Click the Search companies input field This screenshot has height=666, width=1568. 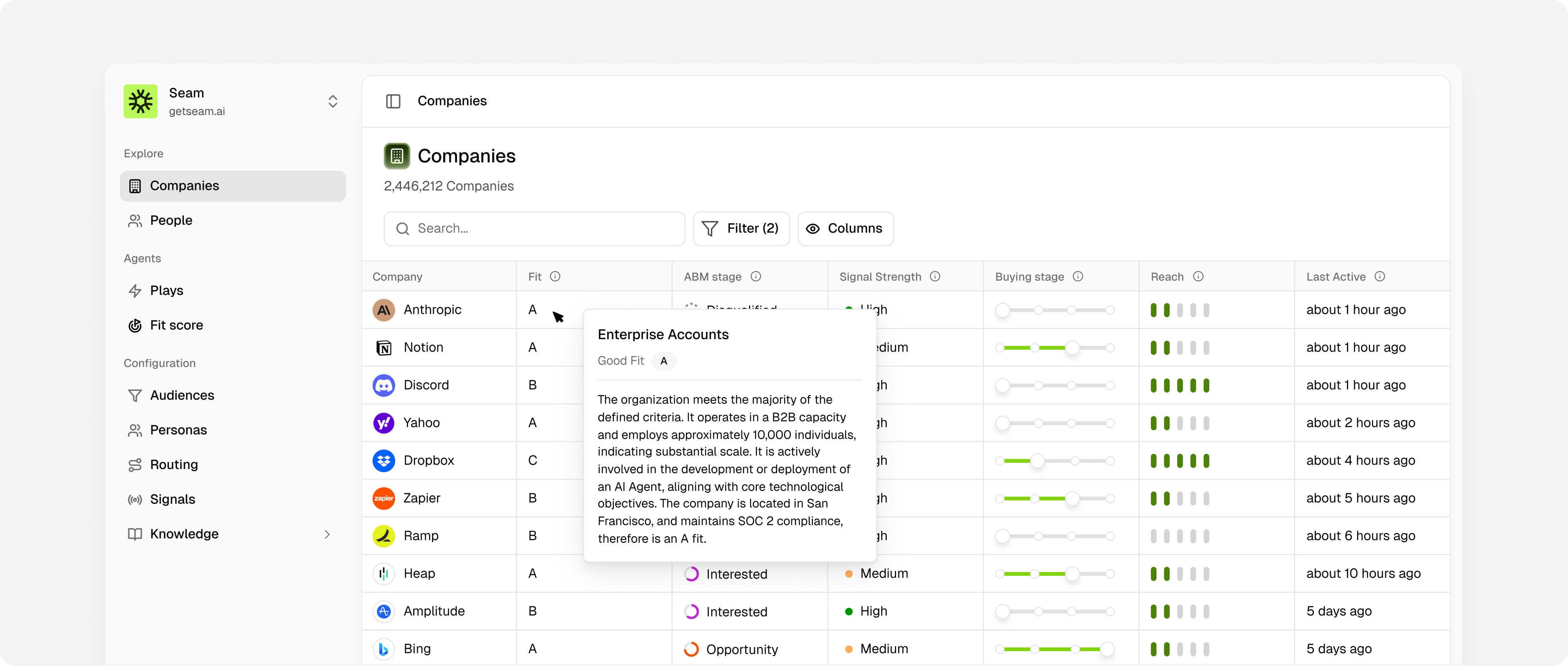click(x=534, y=228)
